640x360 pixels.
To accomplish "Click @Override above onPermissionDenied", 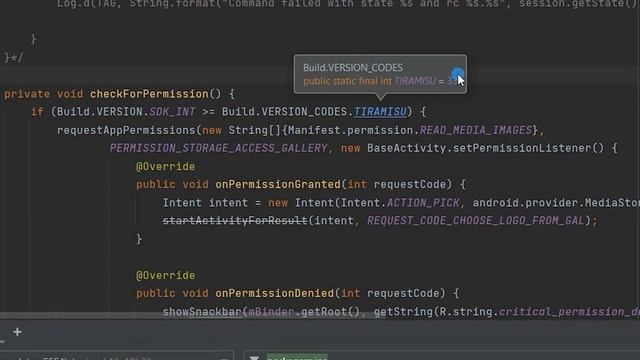I will (165, 276).
